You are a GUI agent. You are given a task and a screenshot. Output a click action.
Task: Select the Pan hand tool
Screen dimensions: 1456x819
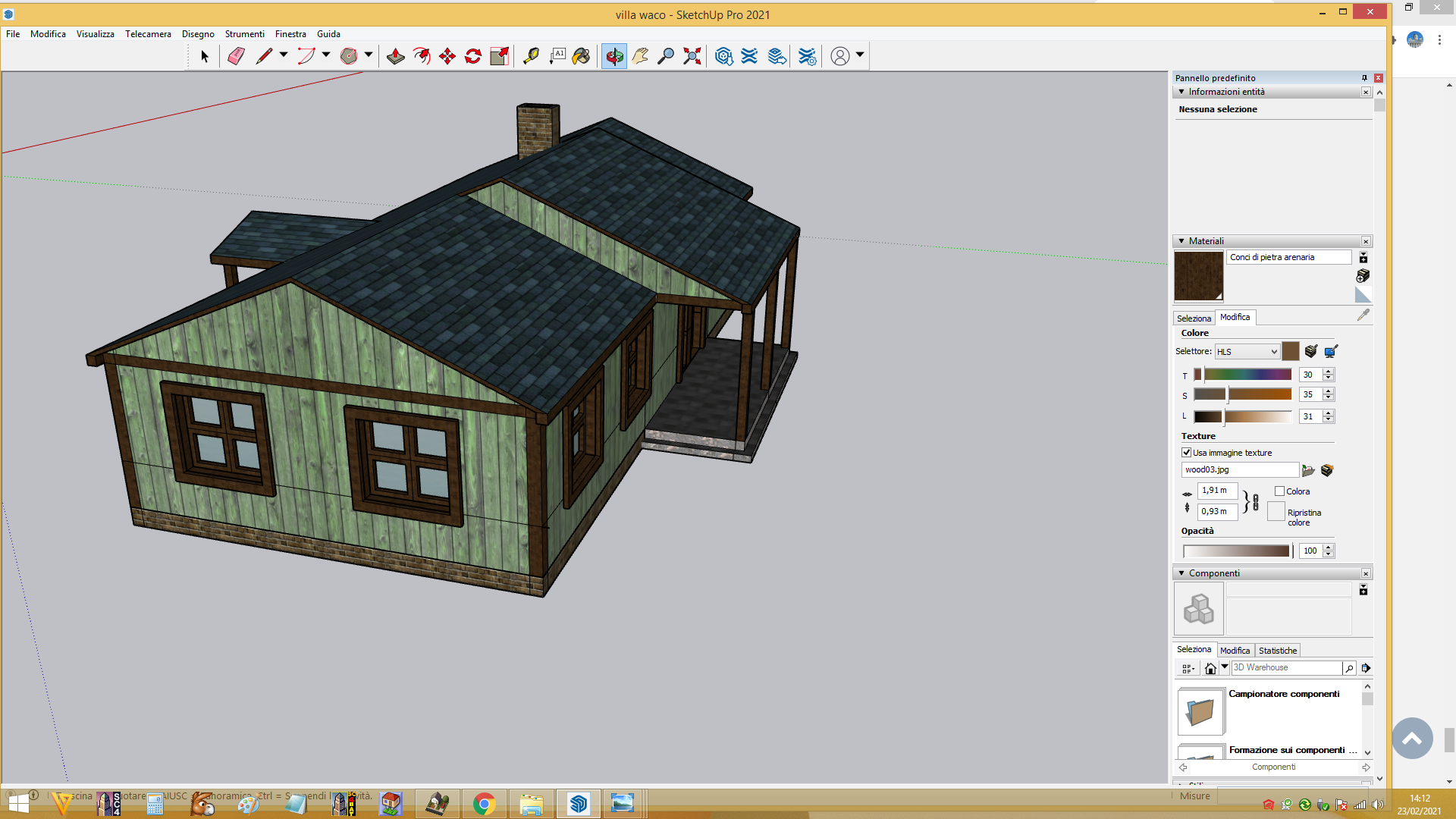tap(640, 56)
